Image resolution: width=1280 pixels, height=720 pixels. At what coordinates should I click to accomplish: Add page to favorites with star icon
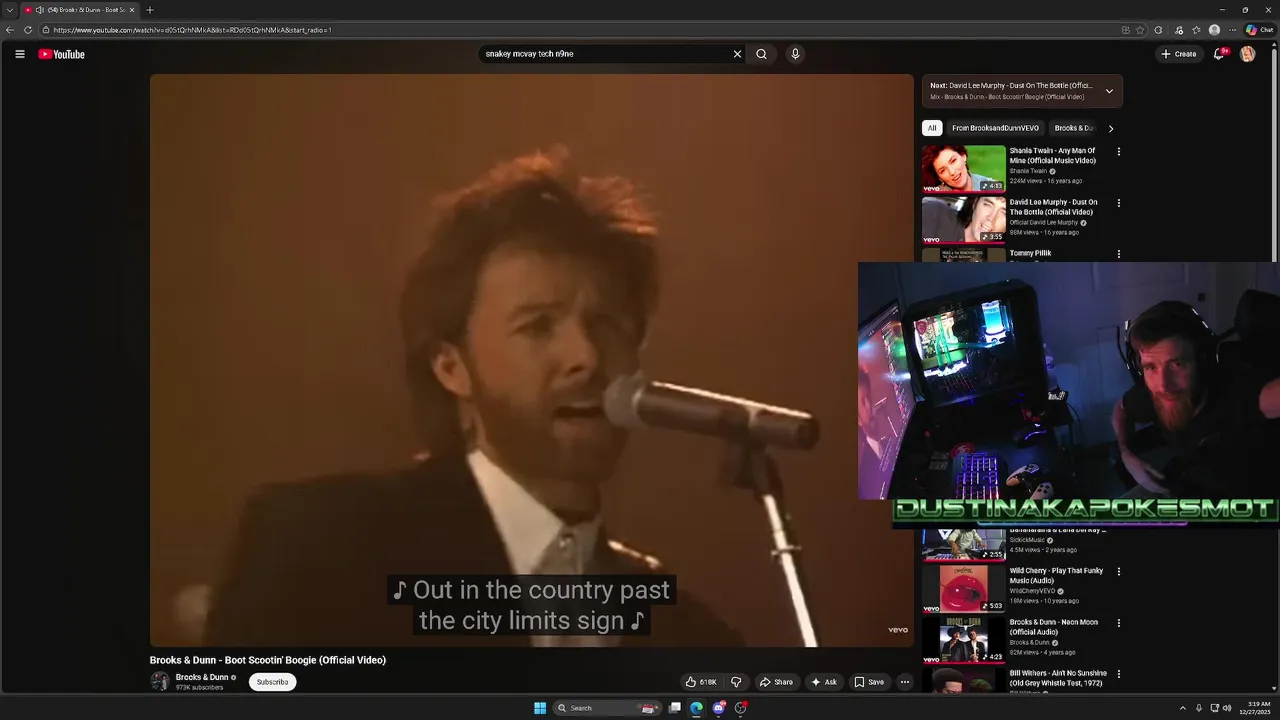point(1140,30)
